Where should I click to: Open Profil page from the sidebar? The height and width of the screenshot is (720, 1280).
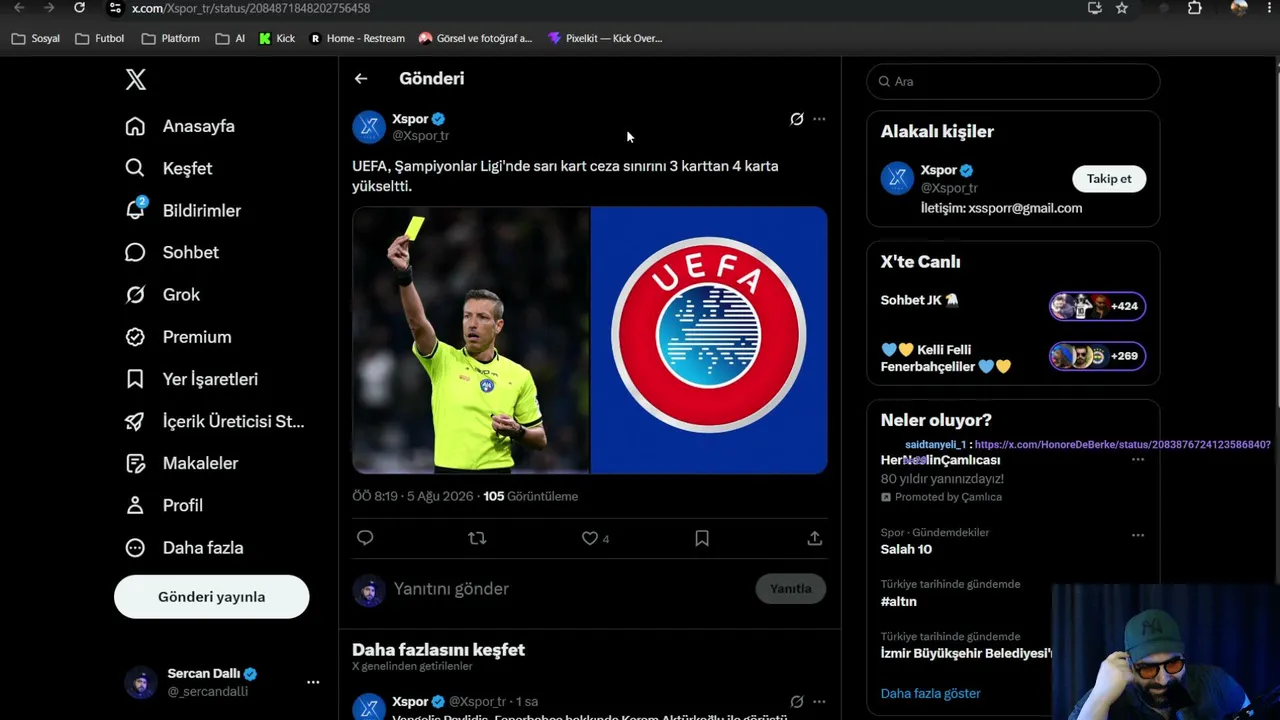click(x=164, y=505)
